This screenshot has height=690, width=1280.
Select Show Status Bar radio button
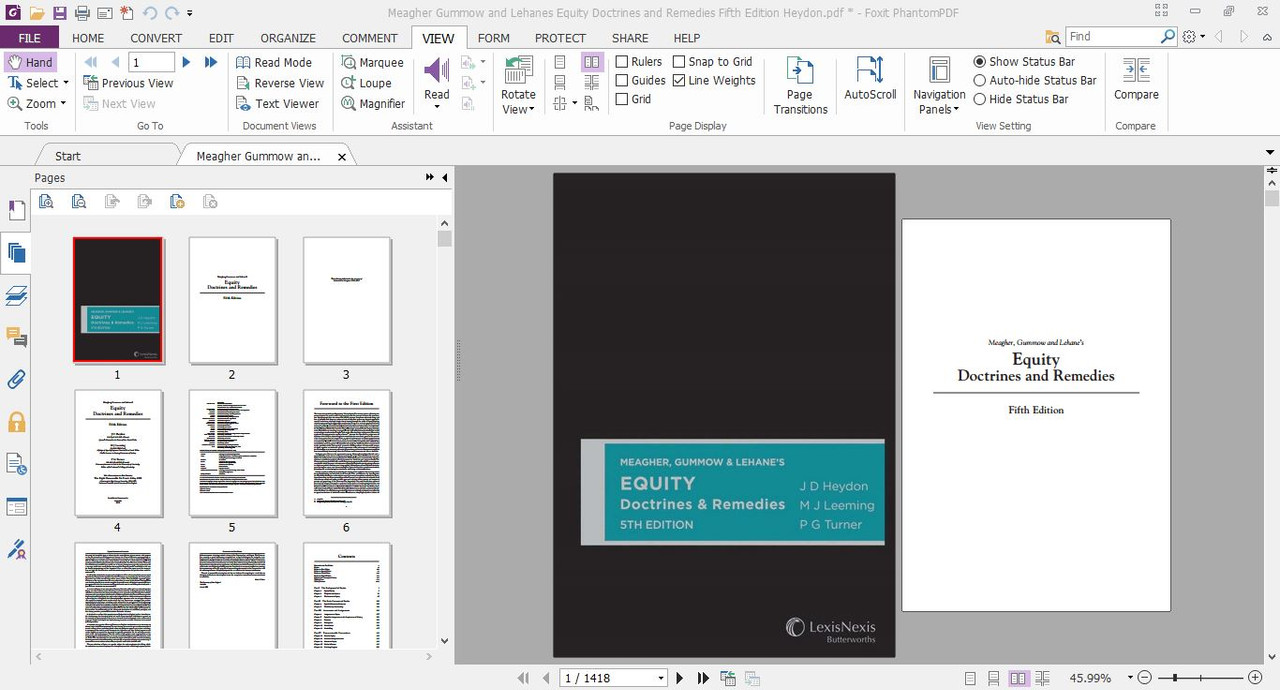980,62
